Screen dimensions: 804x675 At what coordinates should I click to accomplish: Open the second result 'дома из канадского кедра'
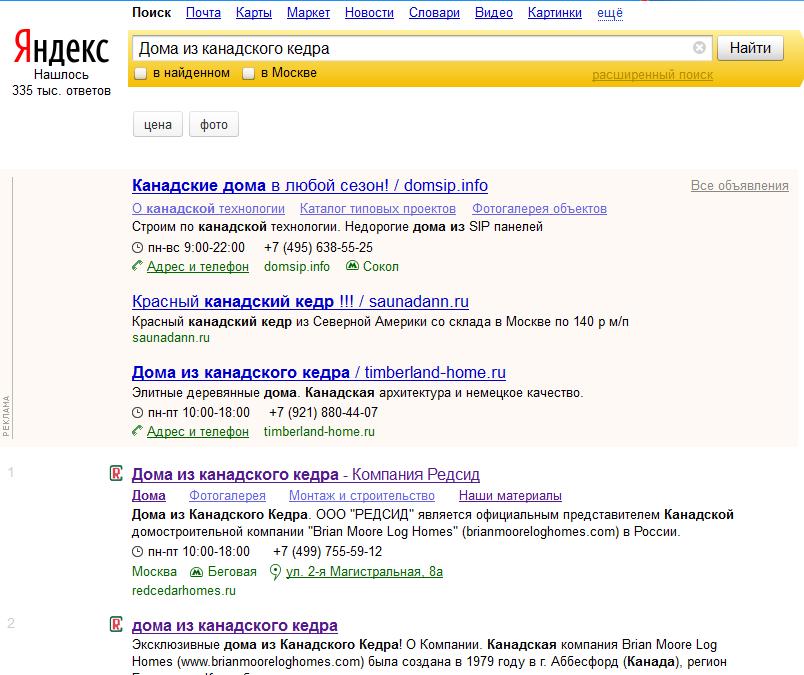click(x=235, y=625)
